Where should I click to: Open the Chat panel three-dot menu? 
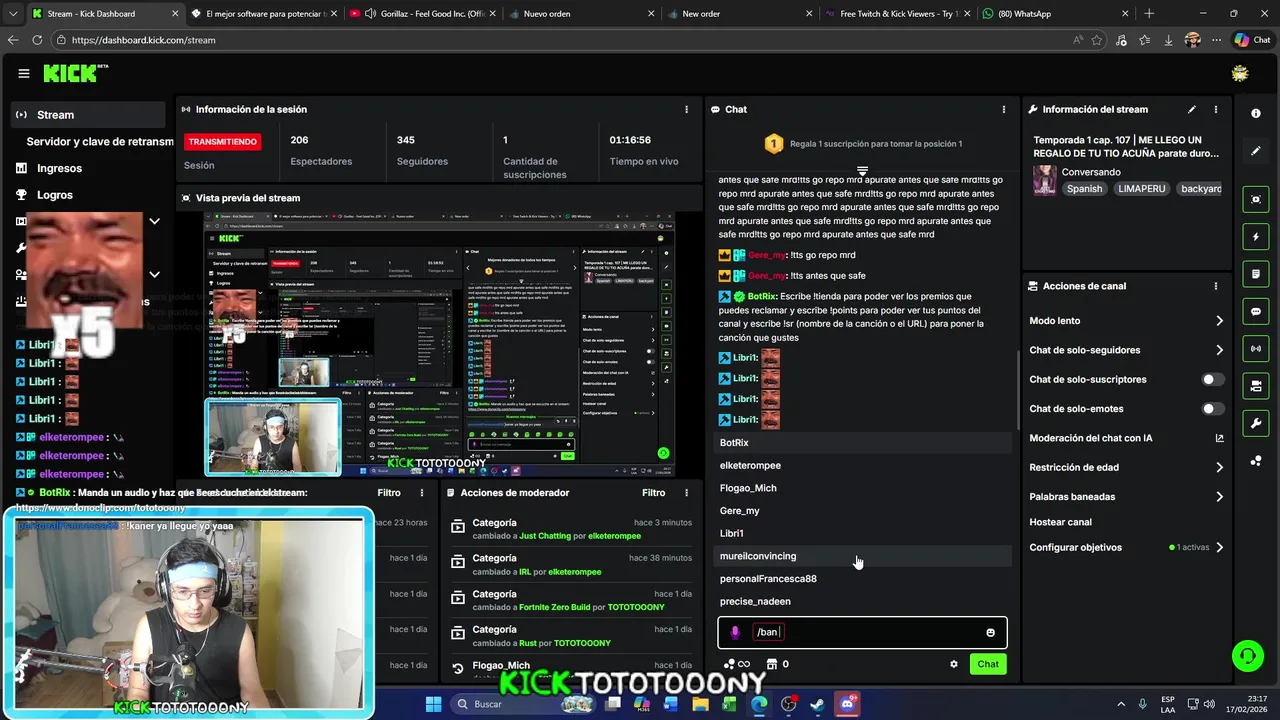pyautogui.click(x=1004, y=109)
